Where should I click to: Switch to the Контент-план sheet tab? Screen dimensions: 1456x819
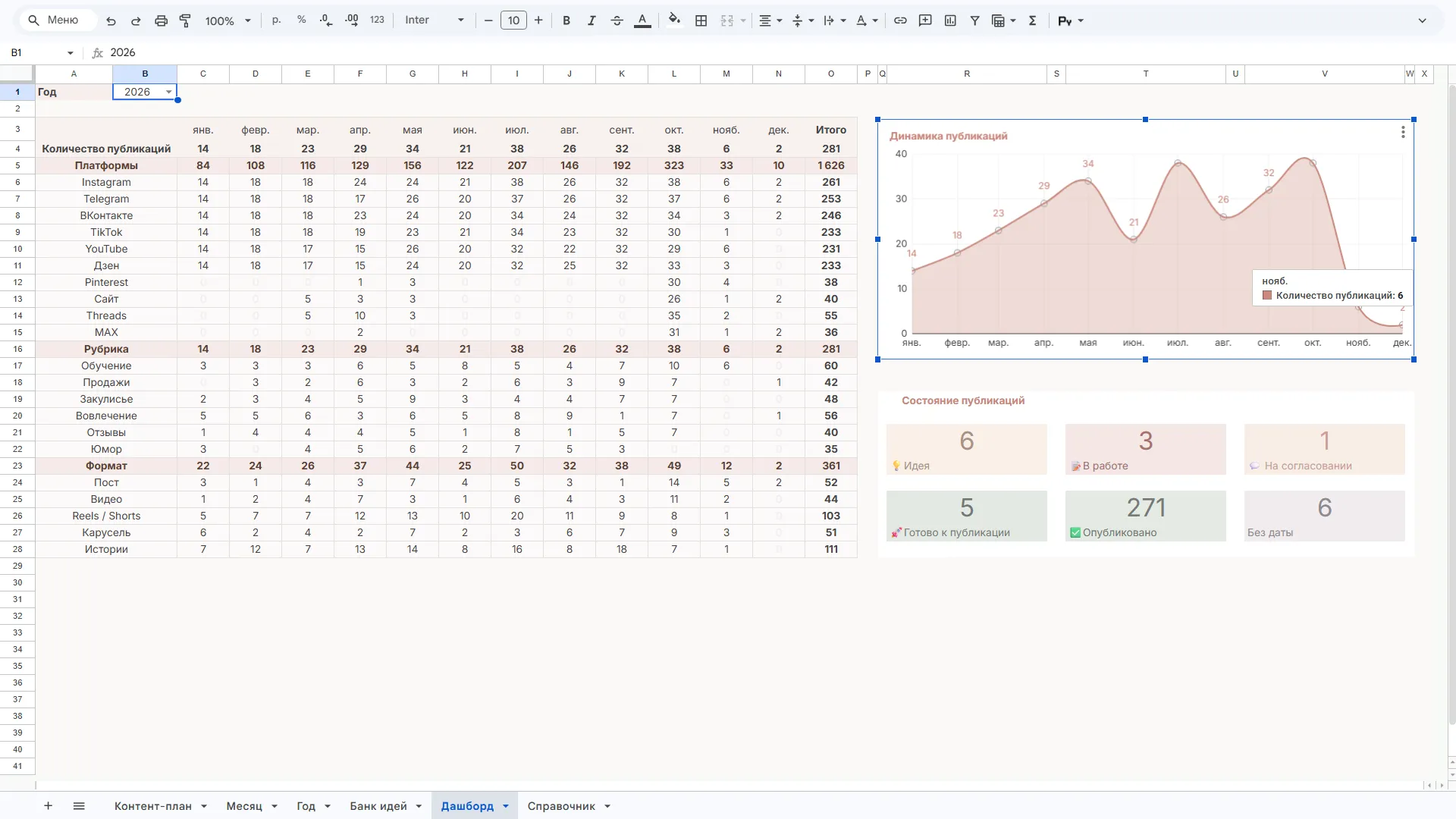(x=152, y=806)
